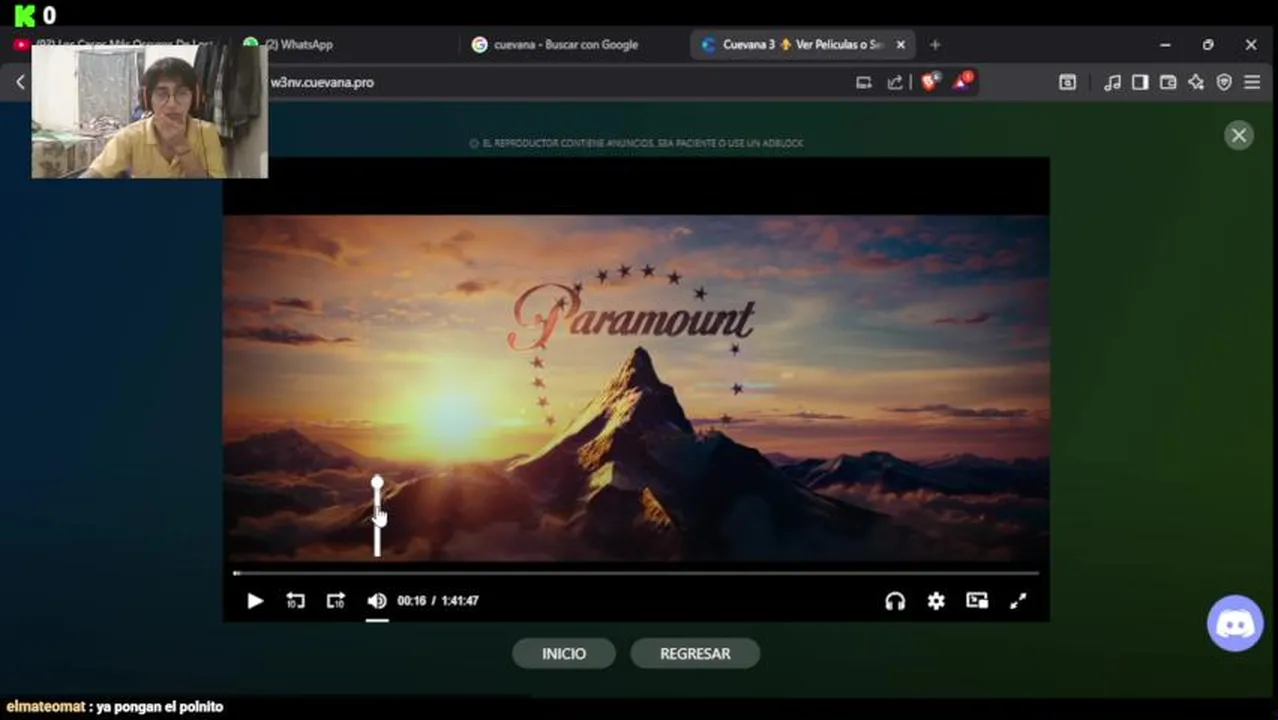Open the browser hamburger main menu
Image resolution: width=1278 pixels, height=720 pixels.
(1252, 83)
